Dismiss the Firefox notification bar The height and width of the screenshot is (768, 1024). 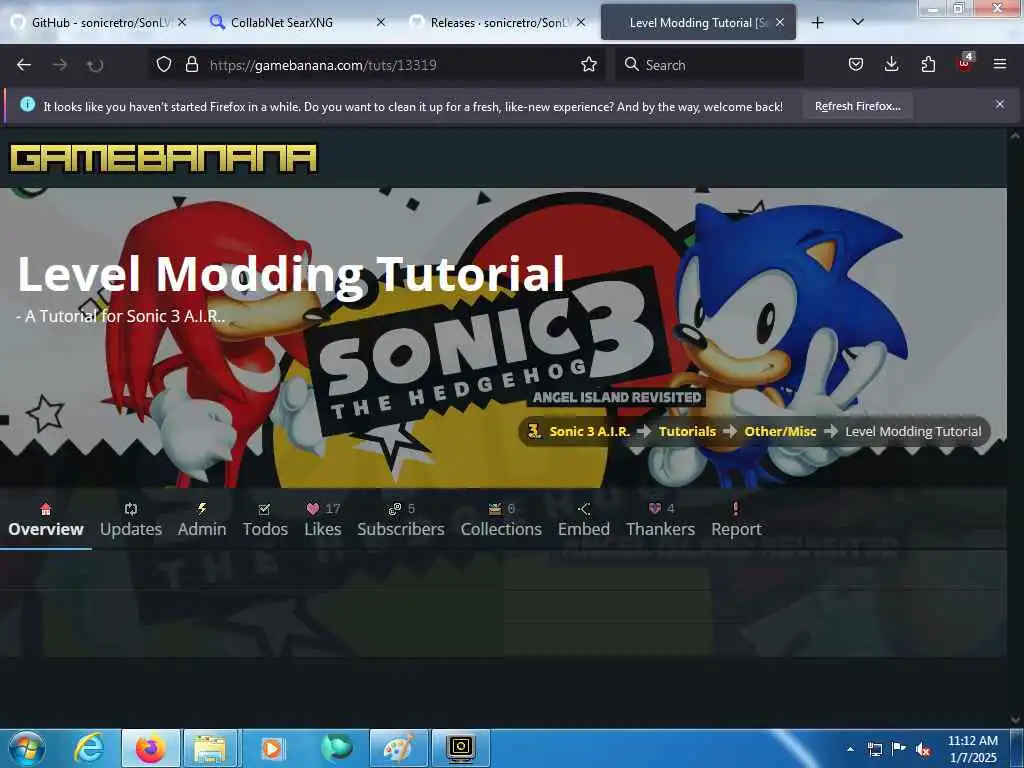[999, 104]
